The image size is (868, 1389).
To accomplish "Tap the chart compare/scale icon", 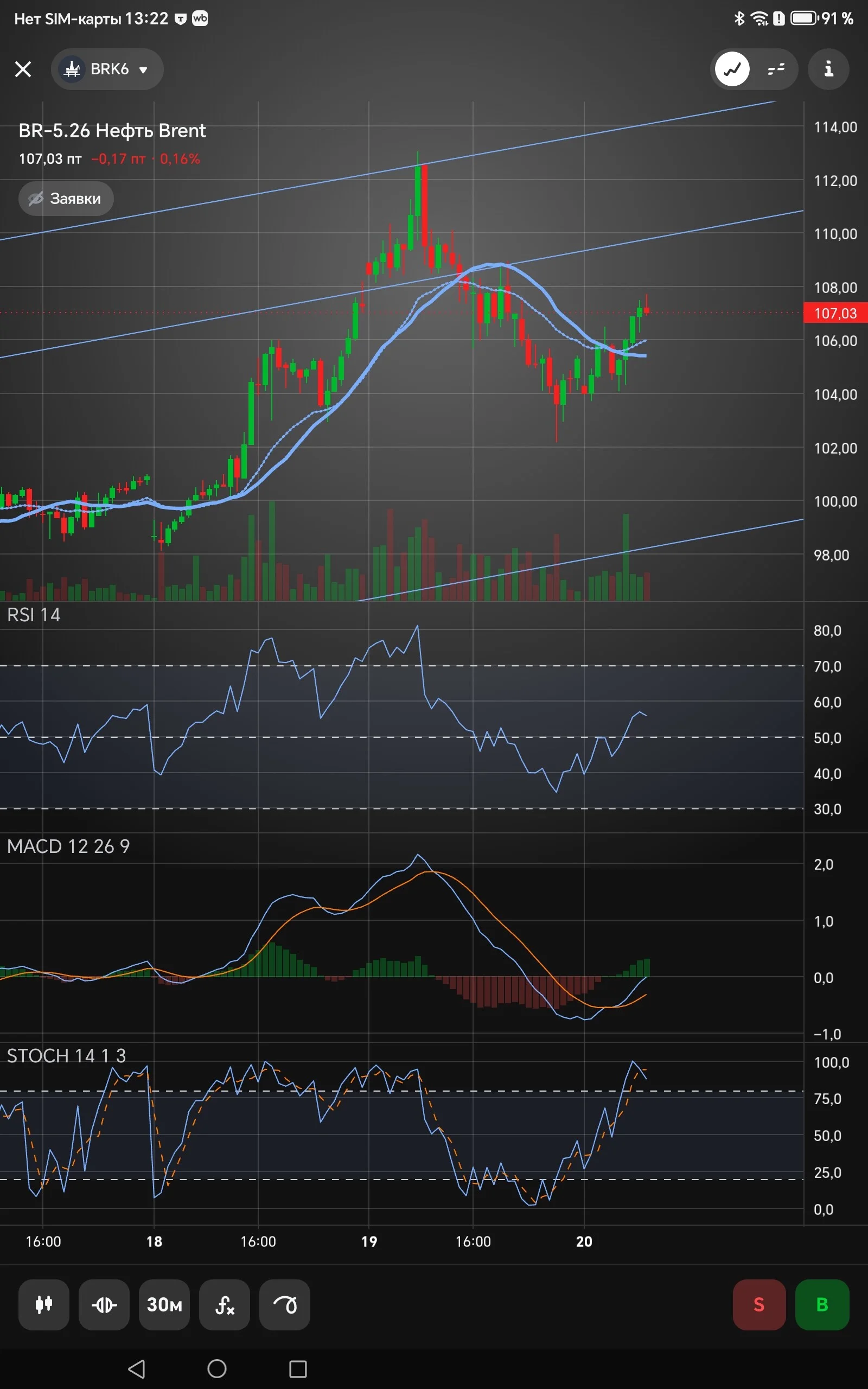I will click(x=104, y=1304).
